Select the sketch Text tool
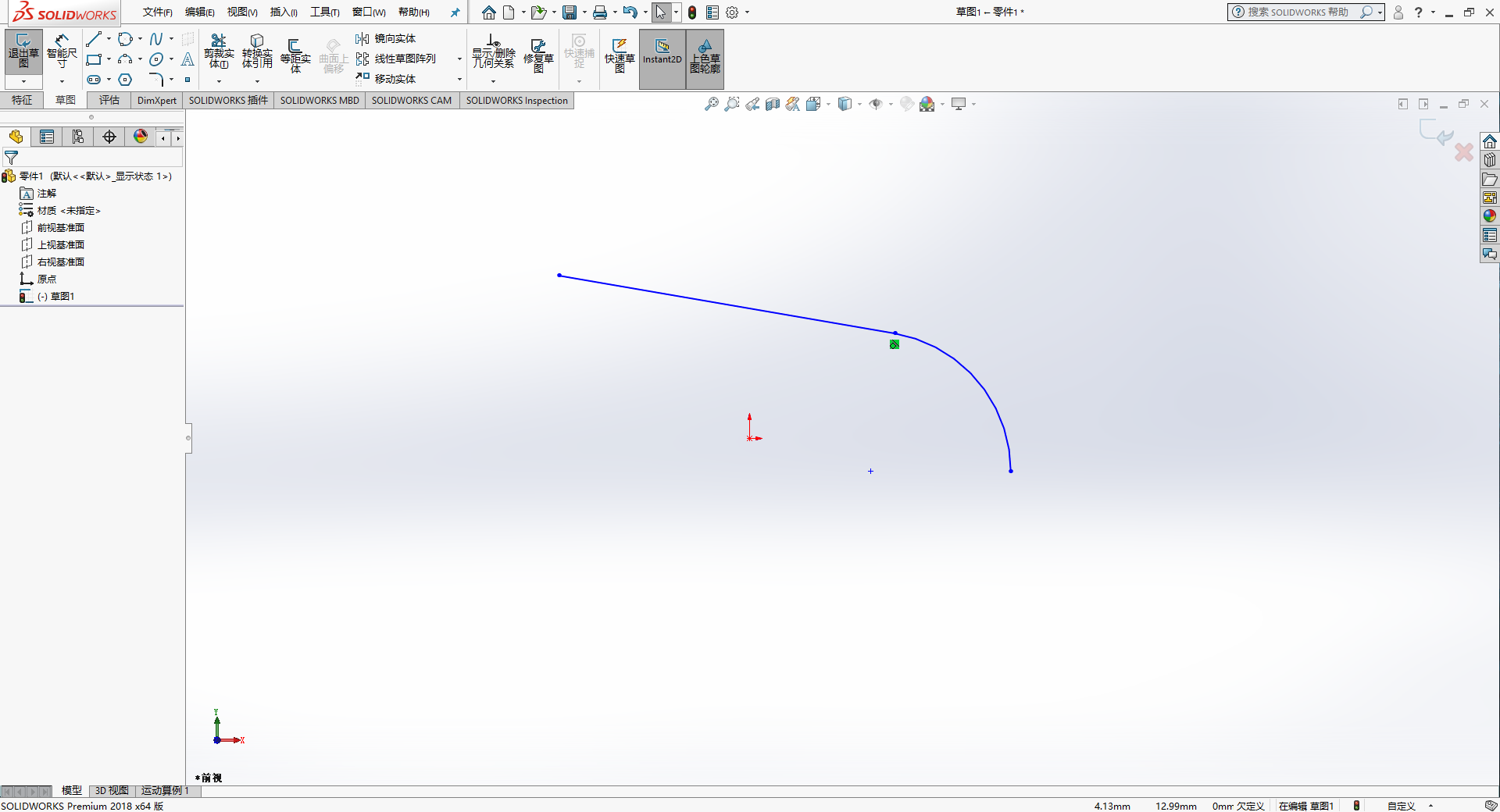Image resolution: width=1500 pixels, height=812 pixels. click(x=187, y=59)
